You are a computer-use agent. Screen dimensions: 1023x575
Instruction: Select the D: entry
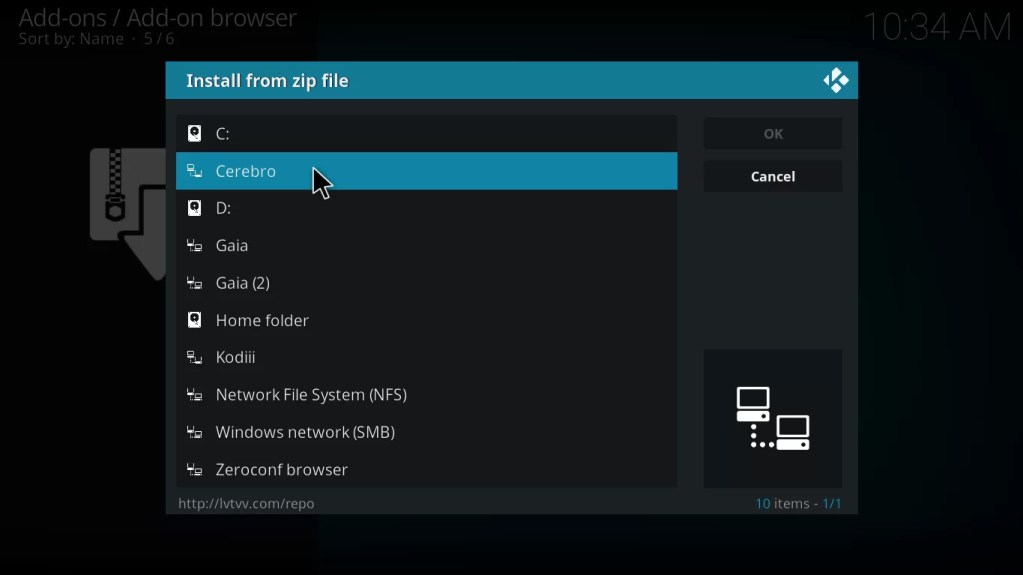(x=427, y=208)
